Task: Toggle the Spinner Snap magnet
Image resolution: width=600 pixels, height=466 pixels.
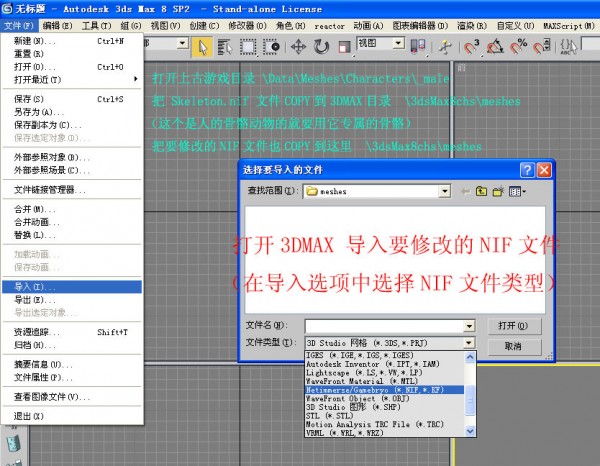Action: (542, 46)
